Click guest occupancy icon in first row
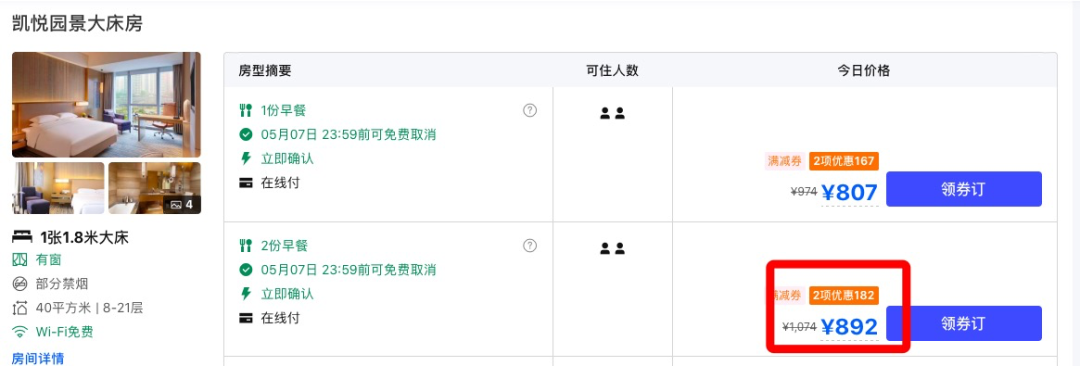This screenshot has width=1080, height=366. pyautogui.click(x=612, y=114)
